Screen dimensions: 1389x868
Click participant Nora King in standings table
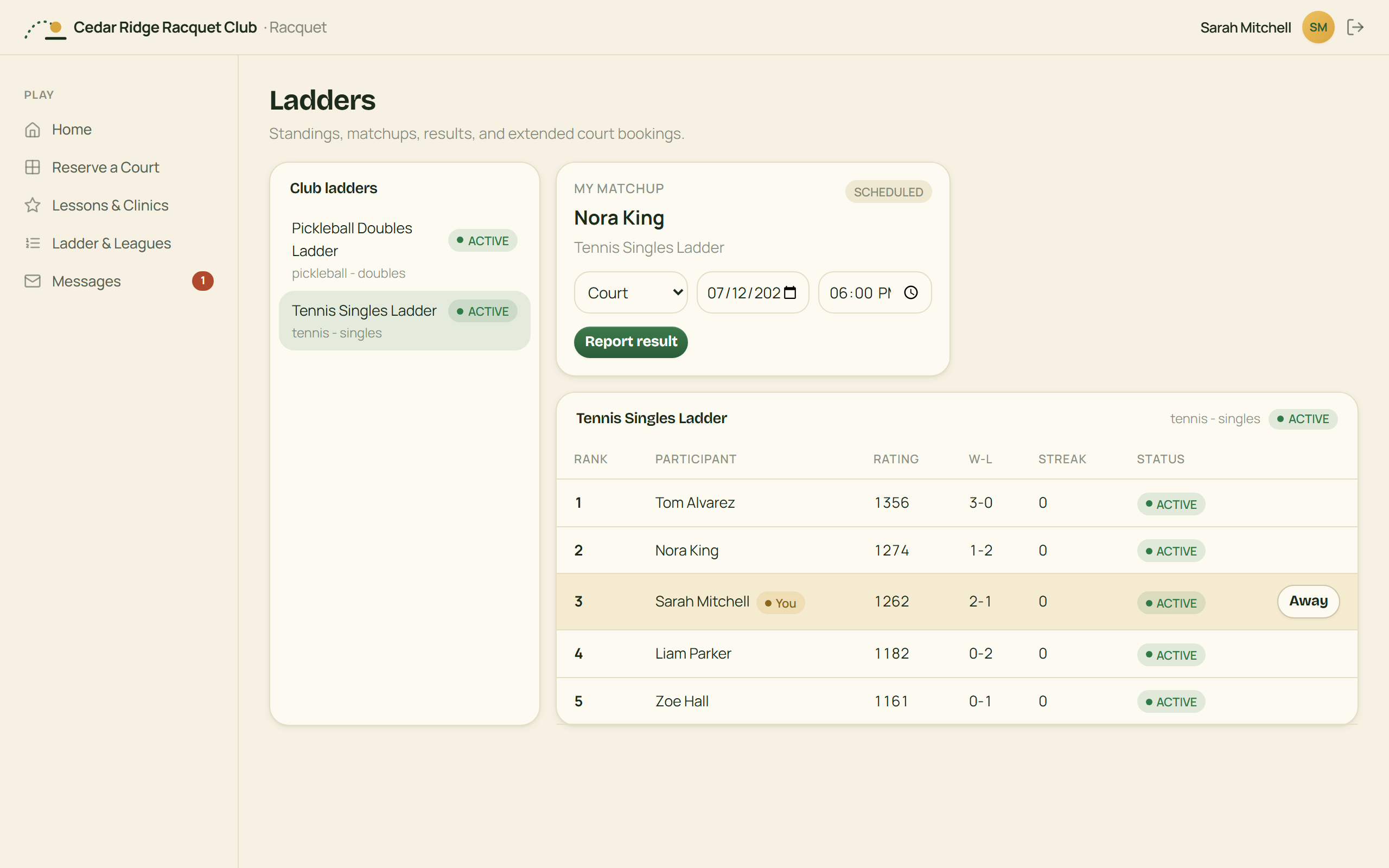point(686,550)
